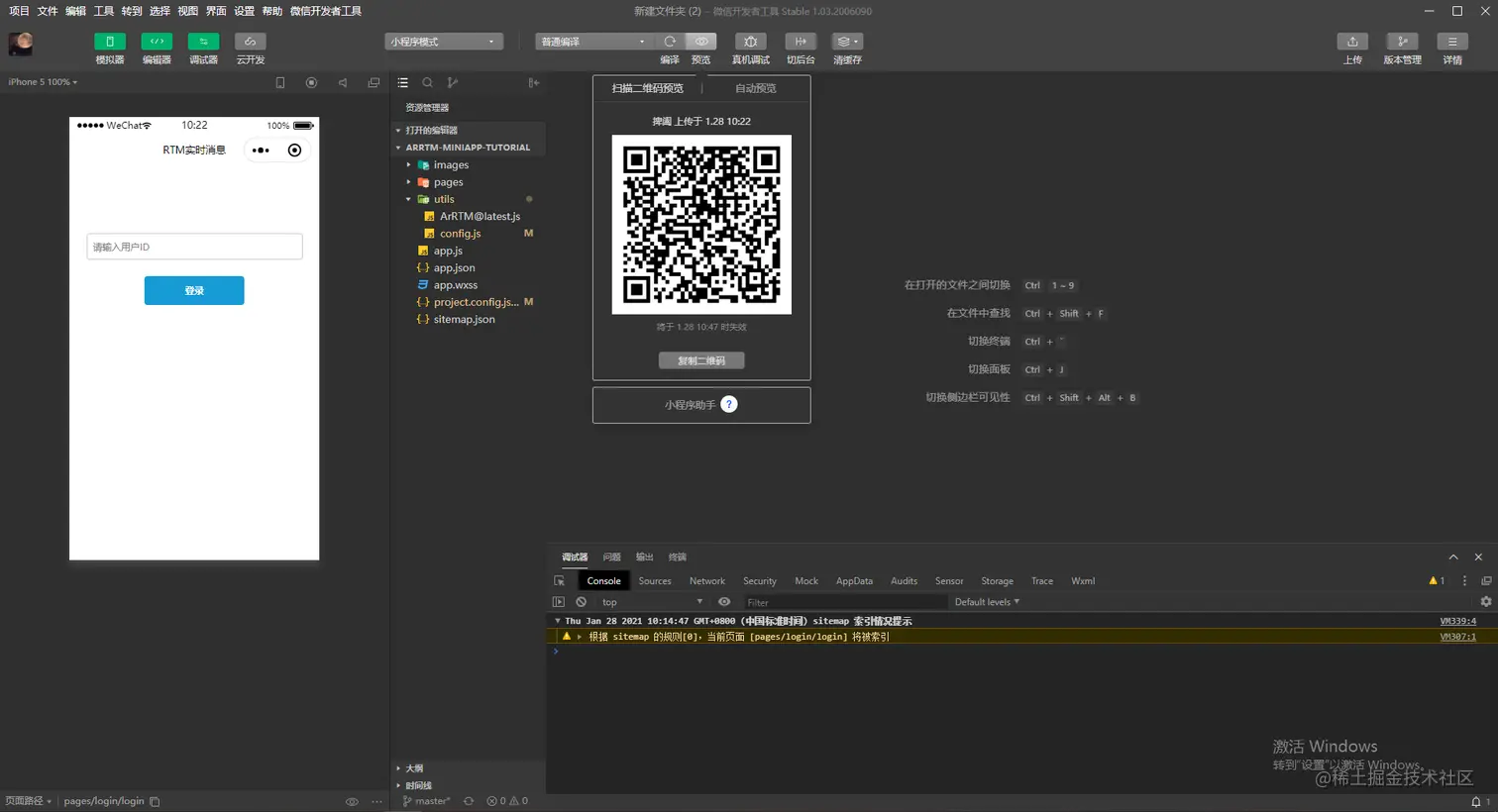This screenshot has height=812, width=1498.
Task: Start 真机调试 remote device debugging
Action: 750,42
